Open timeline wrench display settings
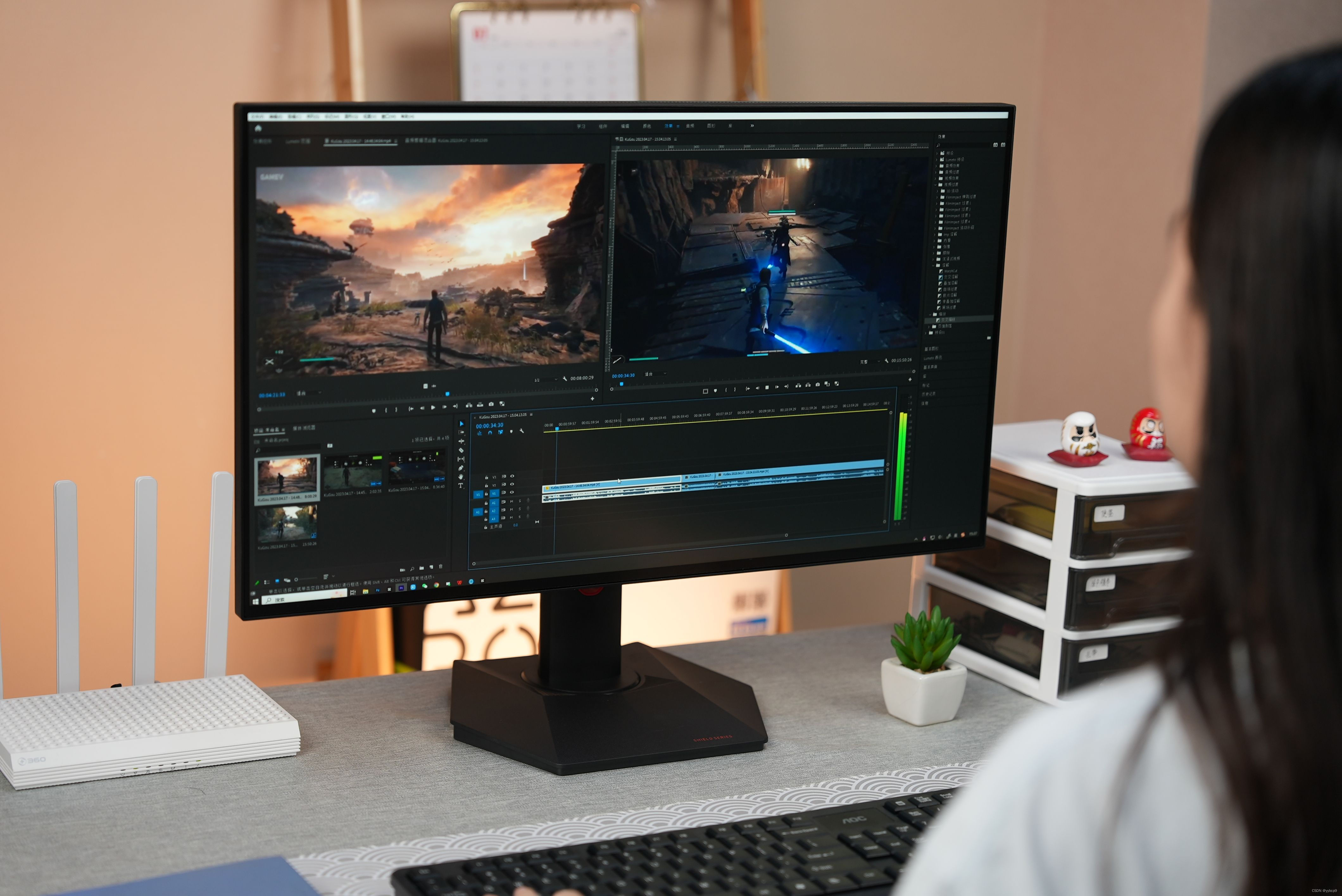This screenshot has width=1342, height=896. [x=521, y=432]
